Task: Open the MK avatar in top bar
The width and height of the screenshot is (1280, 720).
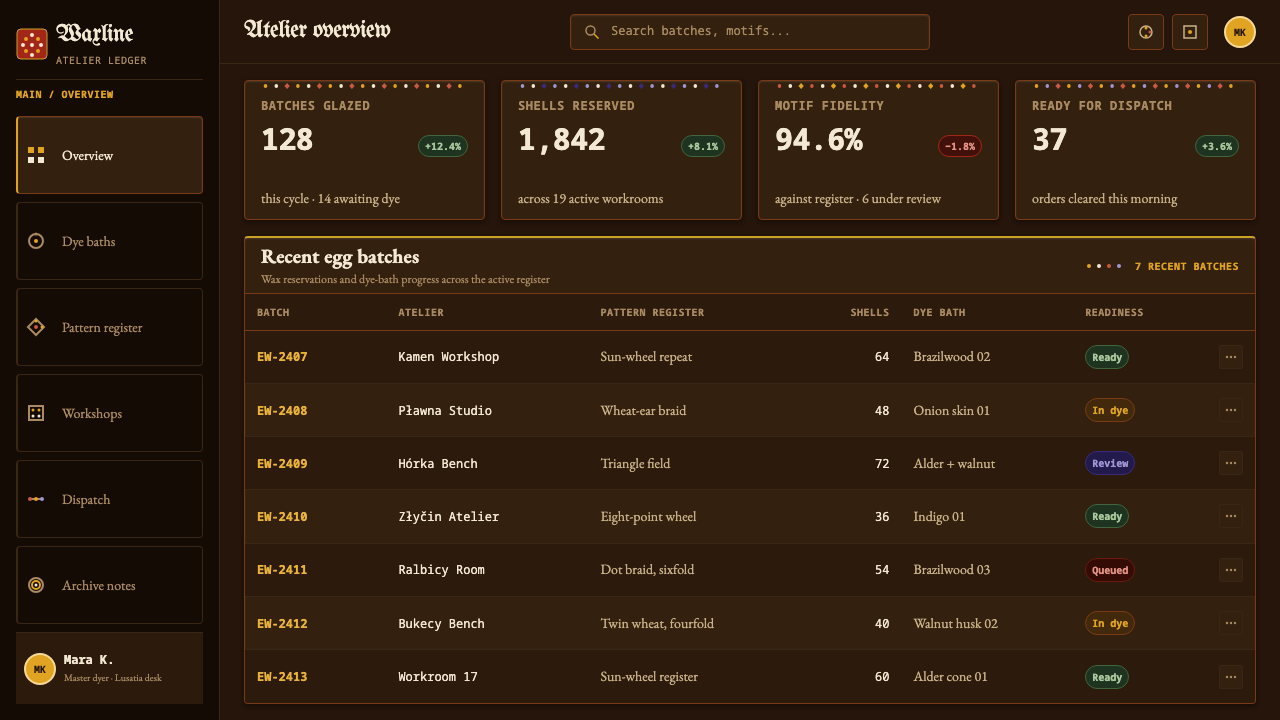Action: click(1240, 32)
